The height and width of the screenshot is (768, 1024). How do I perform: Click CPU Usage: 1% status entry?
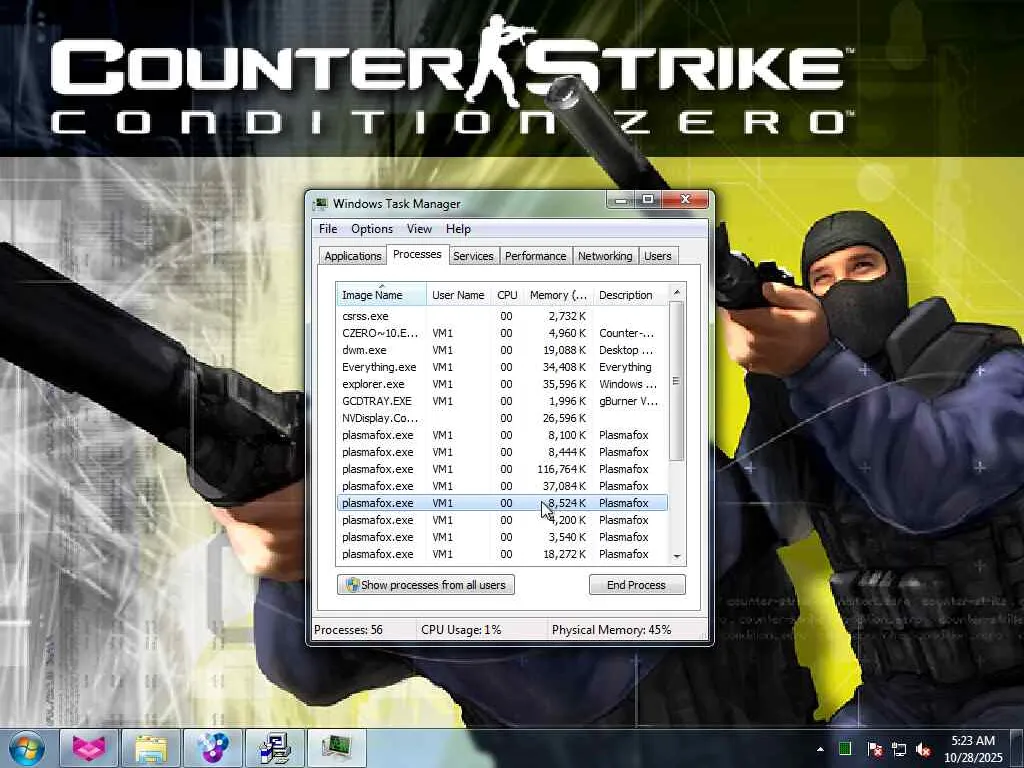(461, 630)
